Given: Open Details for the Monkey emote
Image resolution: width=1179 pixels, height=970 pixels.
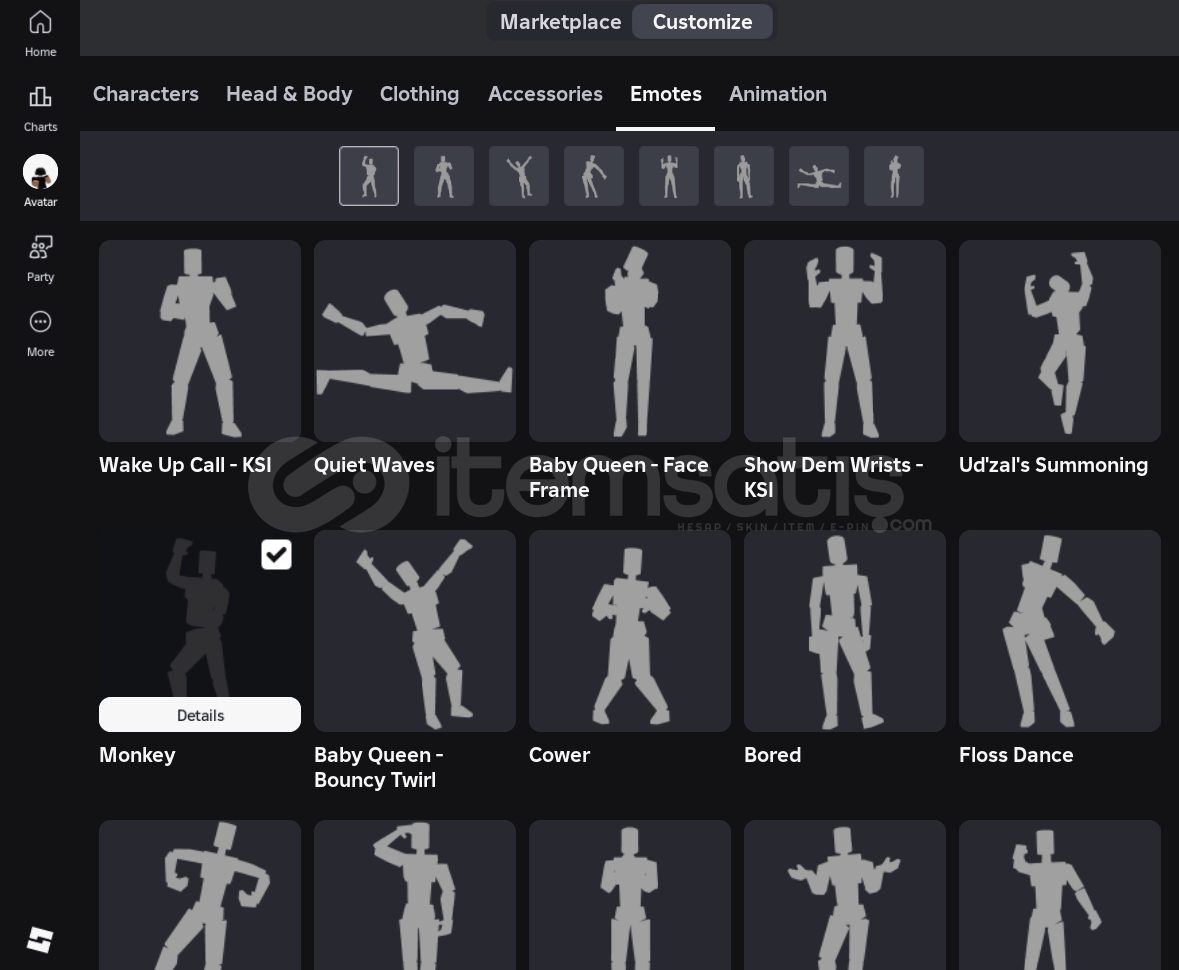Looking at the screenshot, I should pyautogui.click(x=200, y=715).
